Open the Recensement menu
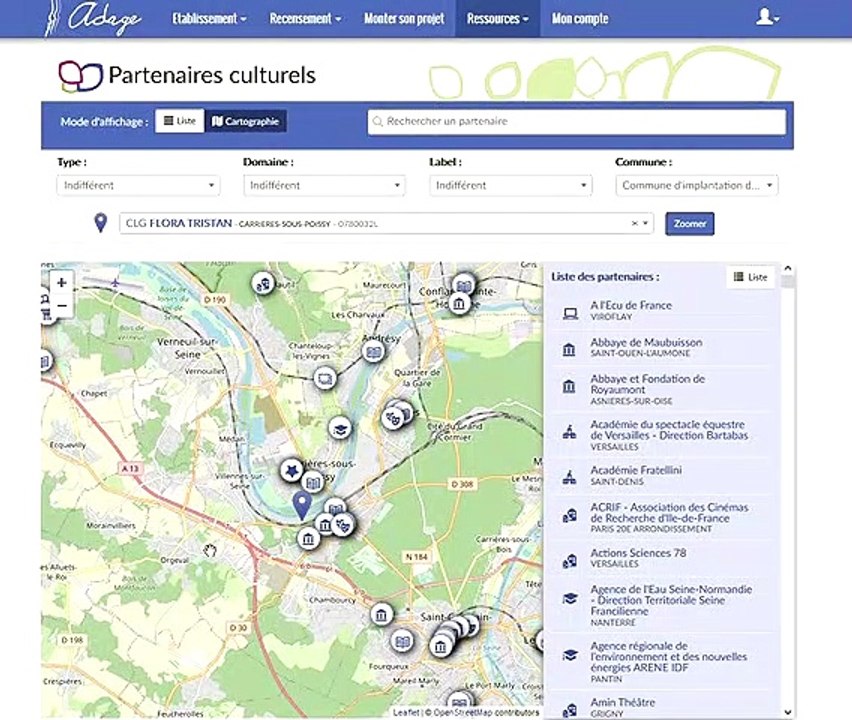 pyautogui.click(x=305, y=18)
